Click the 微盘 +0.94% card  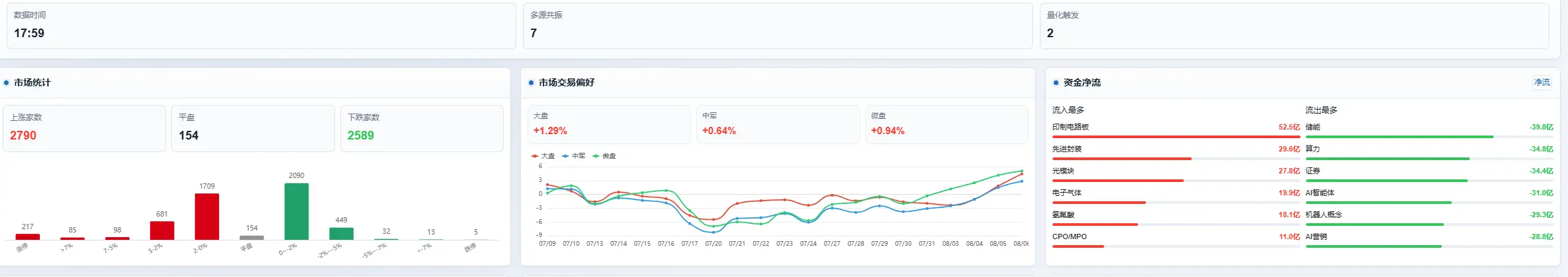(x=947, y=124)
